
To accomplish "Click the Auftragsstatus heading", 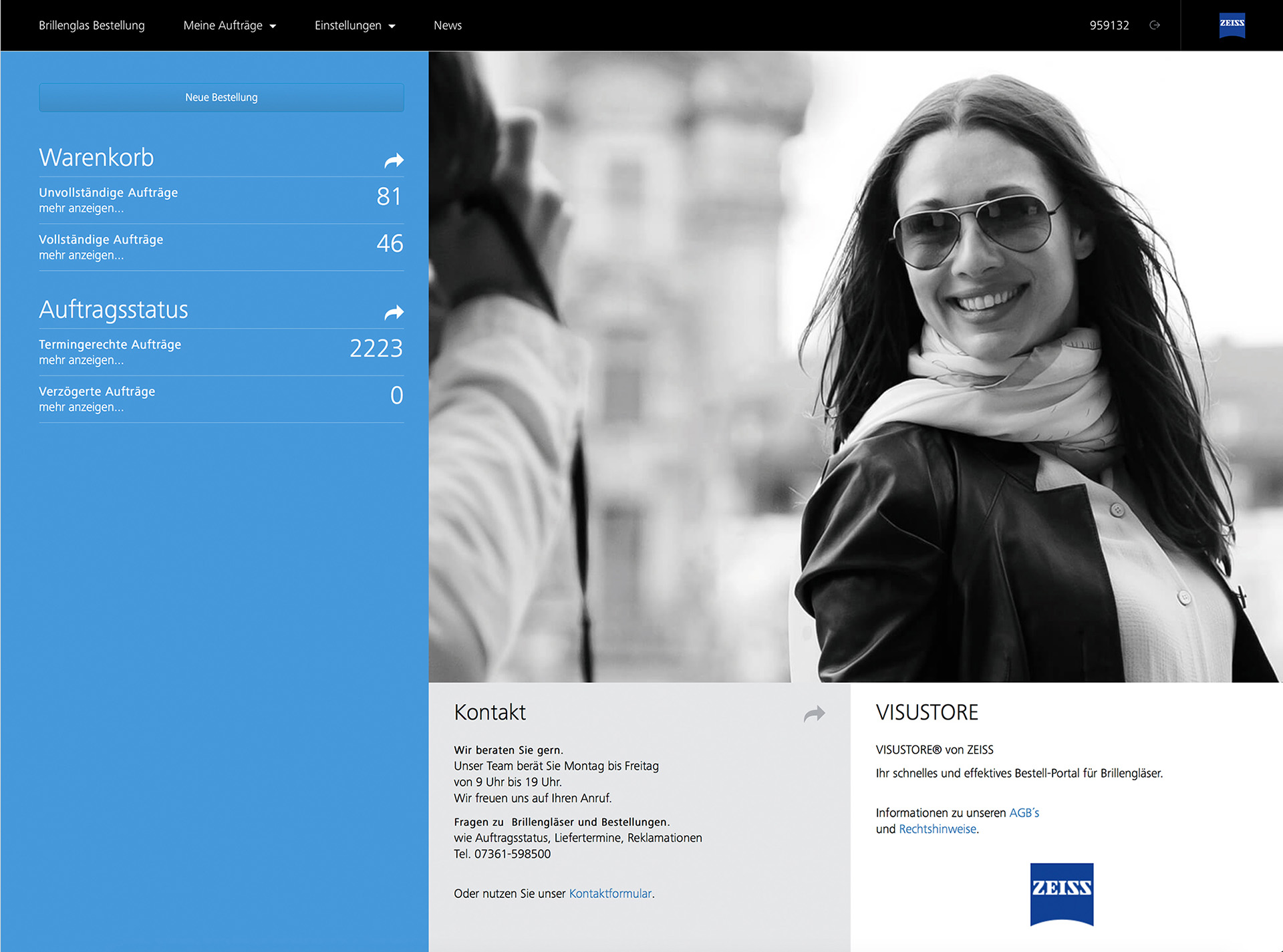I will pos(114,309).
